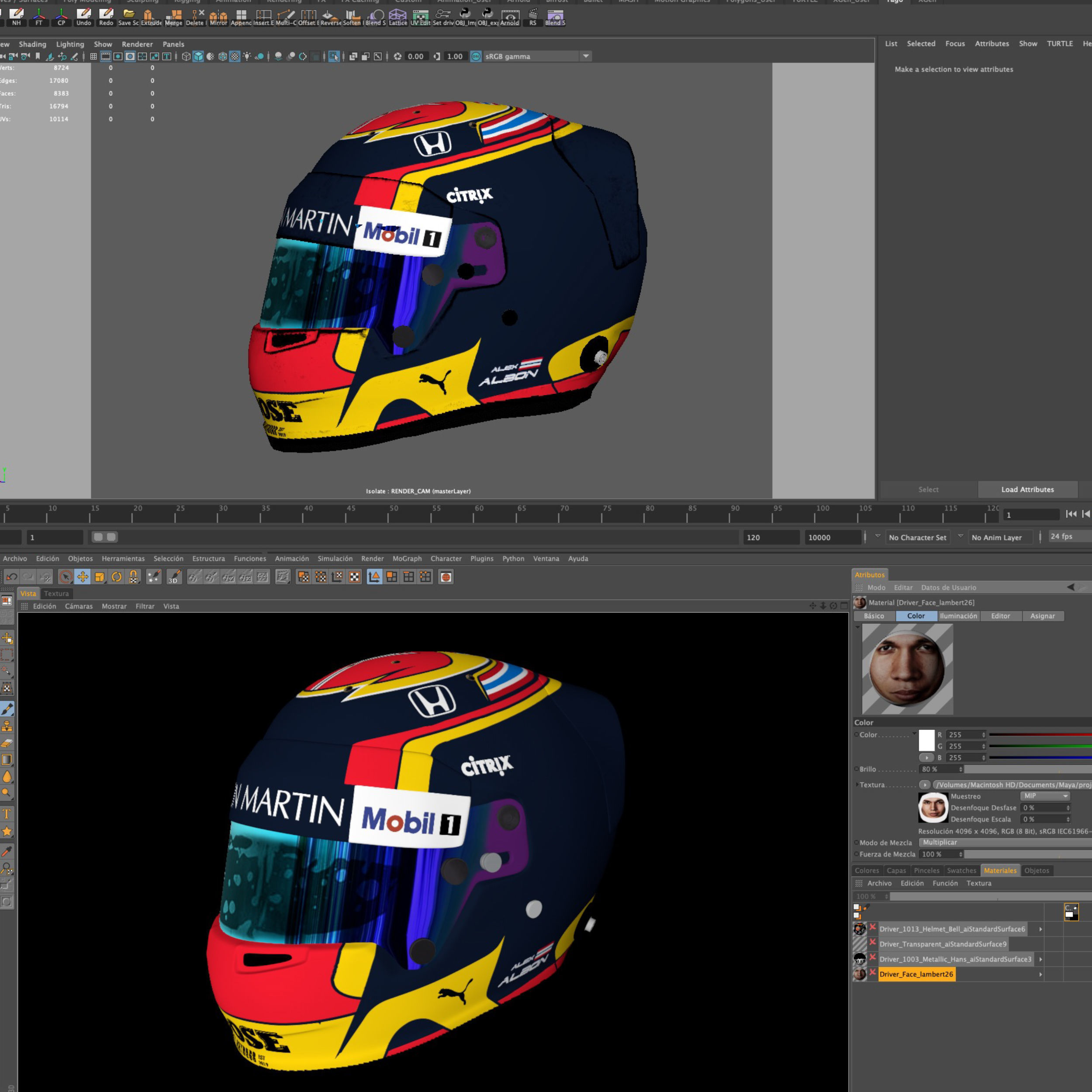Select the brush paint tool in left palette

7,709
